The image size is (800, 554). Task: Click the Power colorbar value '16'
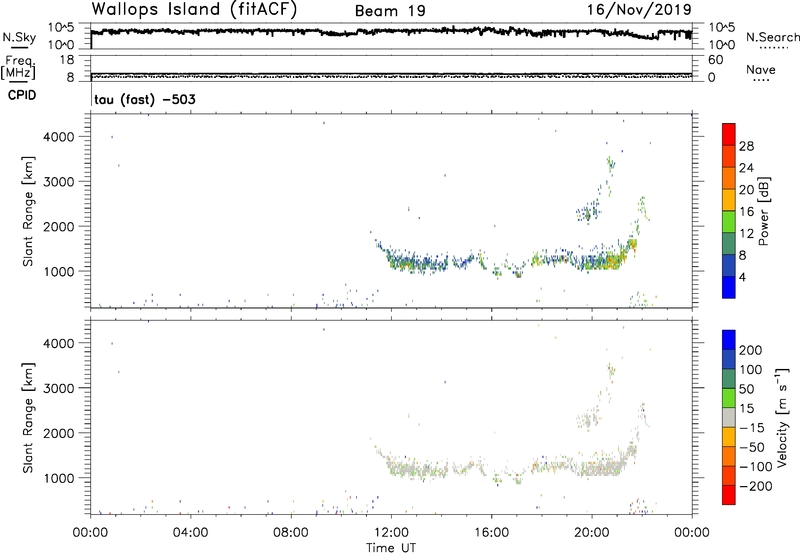tap(746, 212)
